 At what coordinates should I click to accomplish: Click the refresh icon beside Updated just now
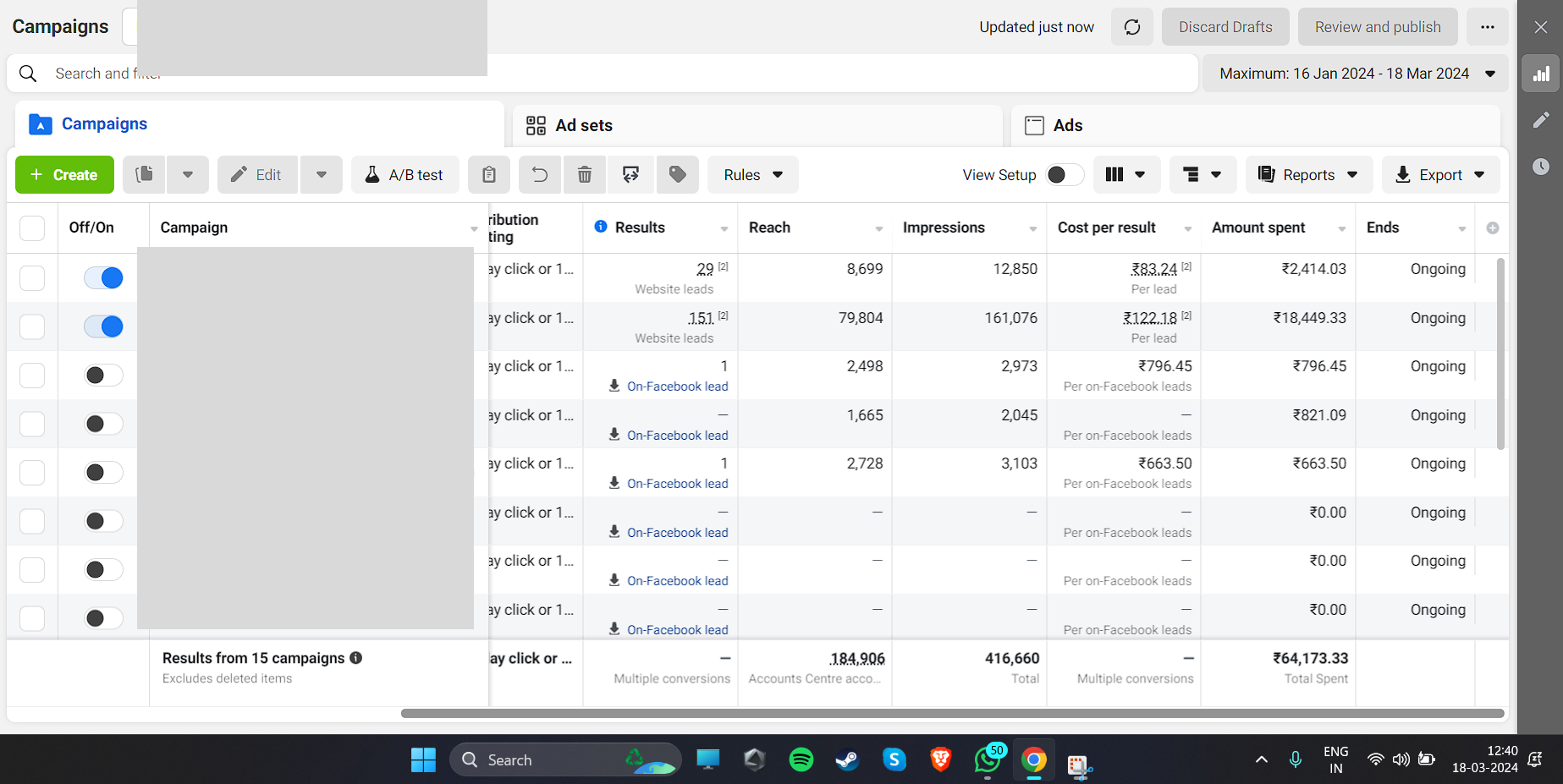[1131, 27]
